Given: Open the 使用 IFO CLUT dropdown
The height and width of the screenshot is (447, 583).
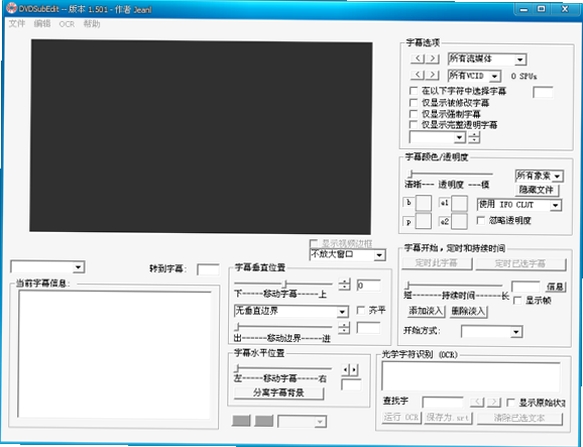Looking at the screenshot, I should [x=519, y=205].
